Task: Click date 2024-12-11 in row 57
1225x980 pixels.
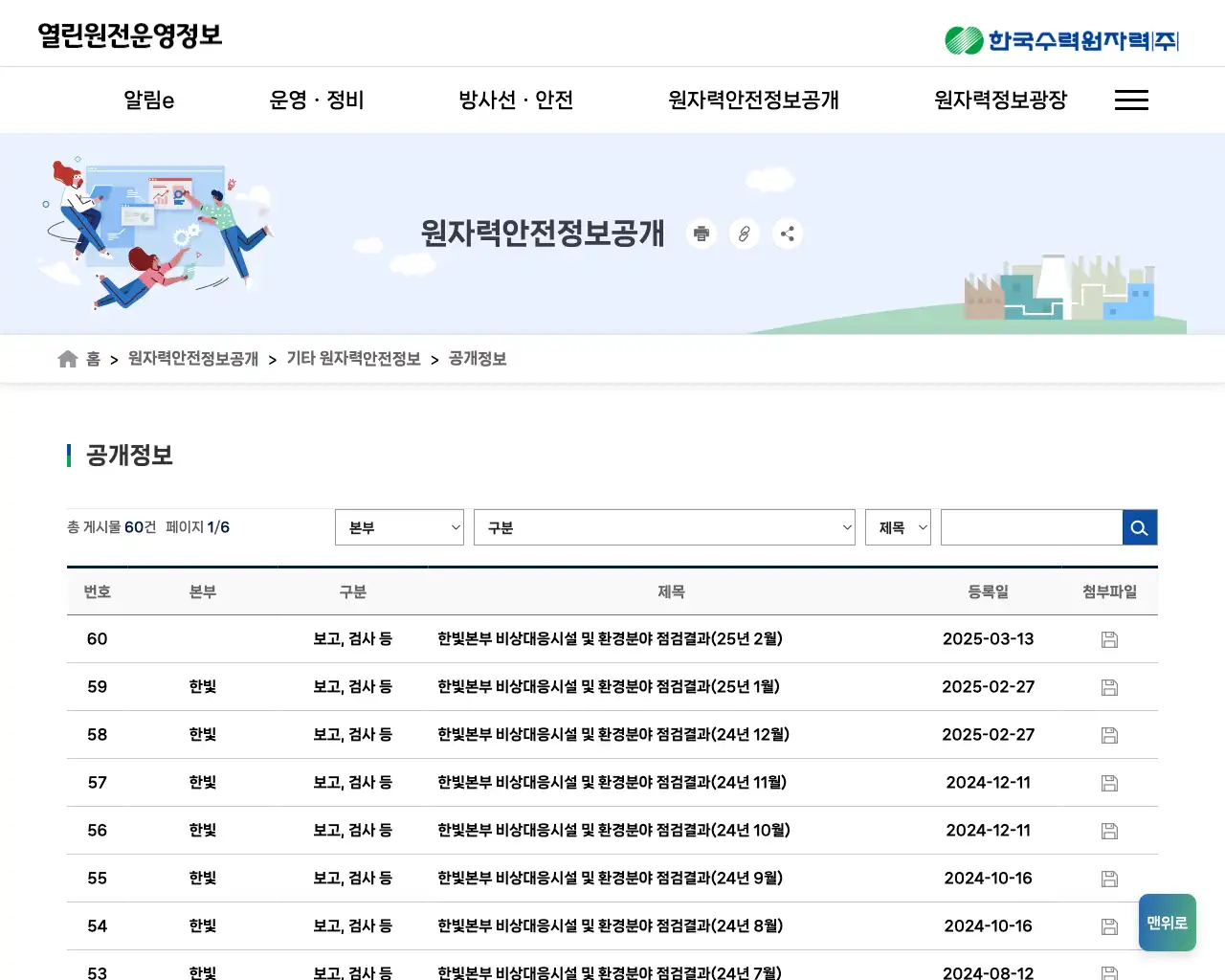Action: point(989,783)
